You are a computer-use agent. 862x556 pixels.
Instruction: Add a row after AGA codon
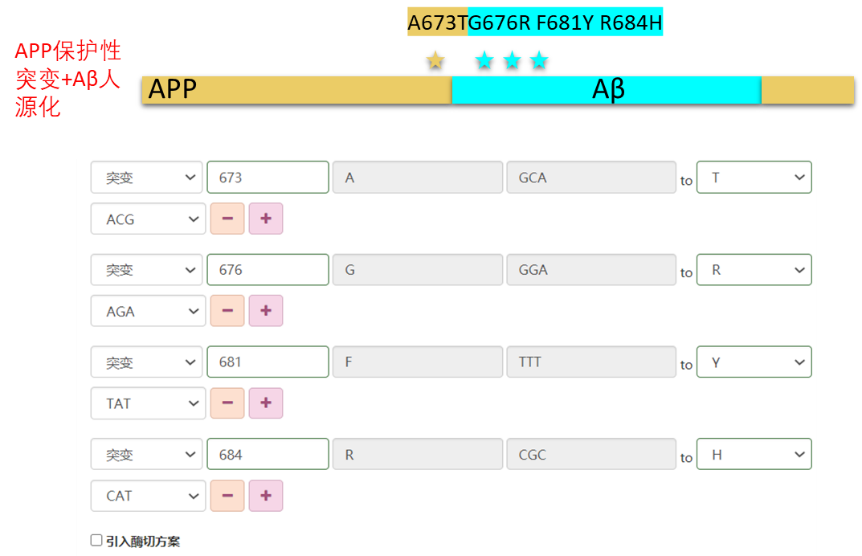pyautogui.click(x=266, y=311)
